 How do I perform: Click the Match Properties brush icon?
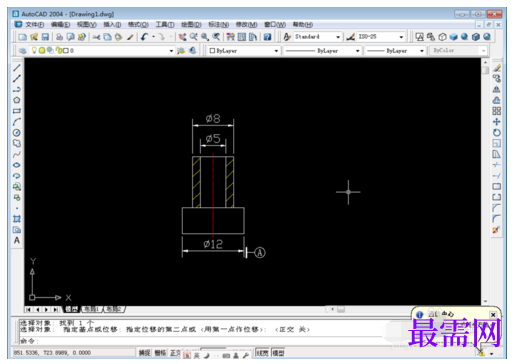130,37
